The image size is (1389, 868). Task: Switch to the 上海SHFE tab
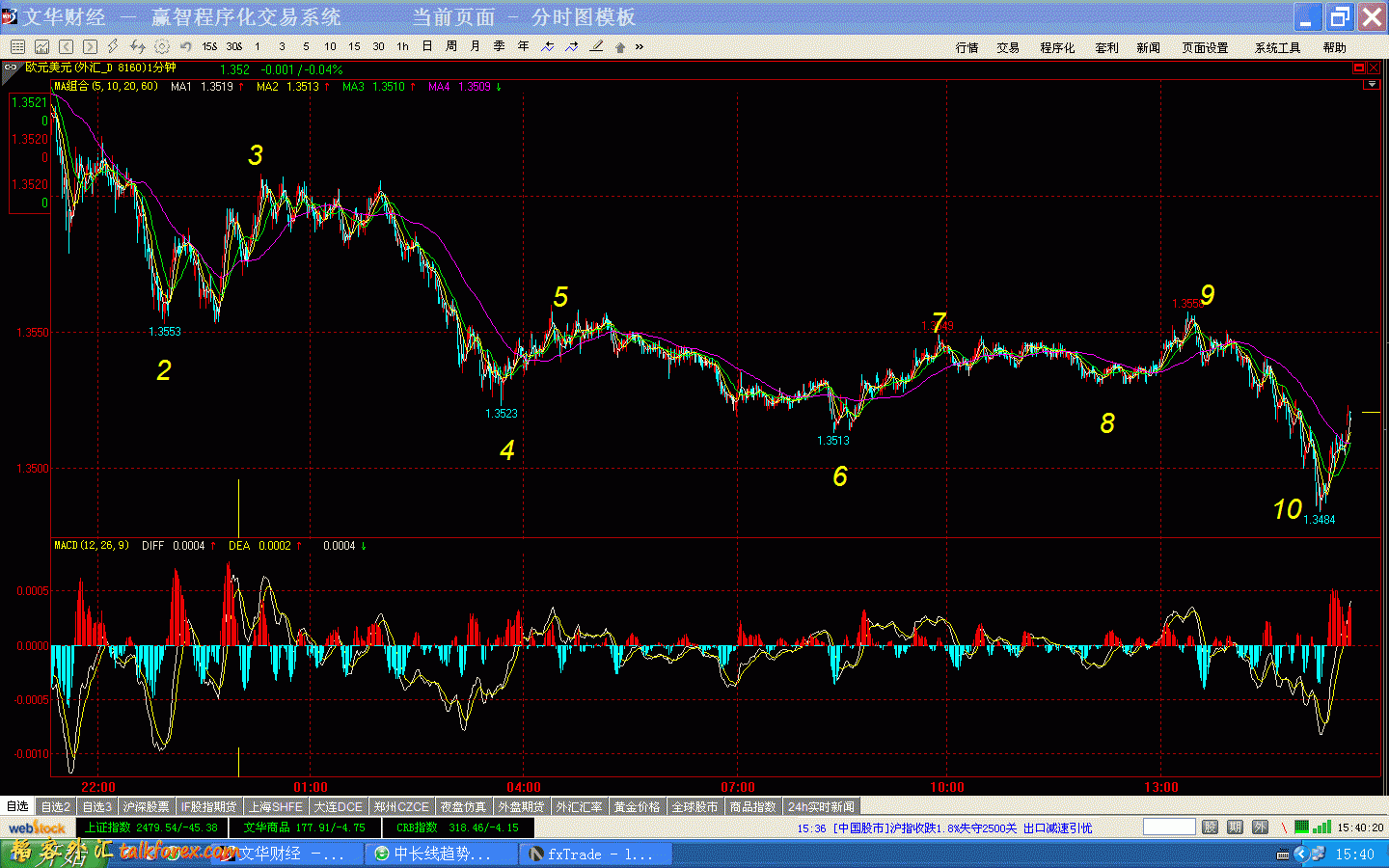(275, 806)
